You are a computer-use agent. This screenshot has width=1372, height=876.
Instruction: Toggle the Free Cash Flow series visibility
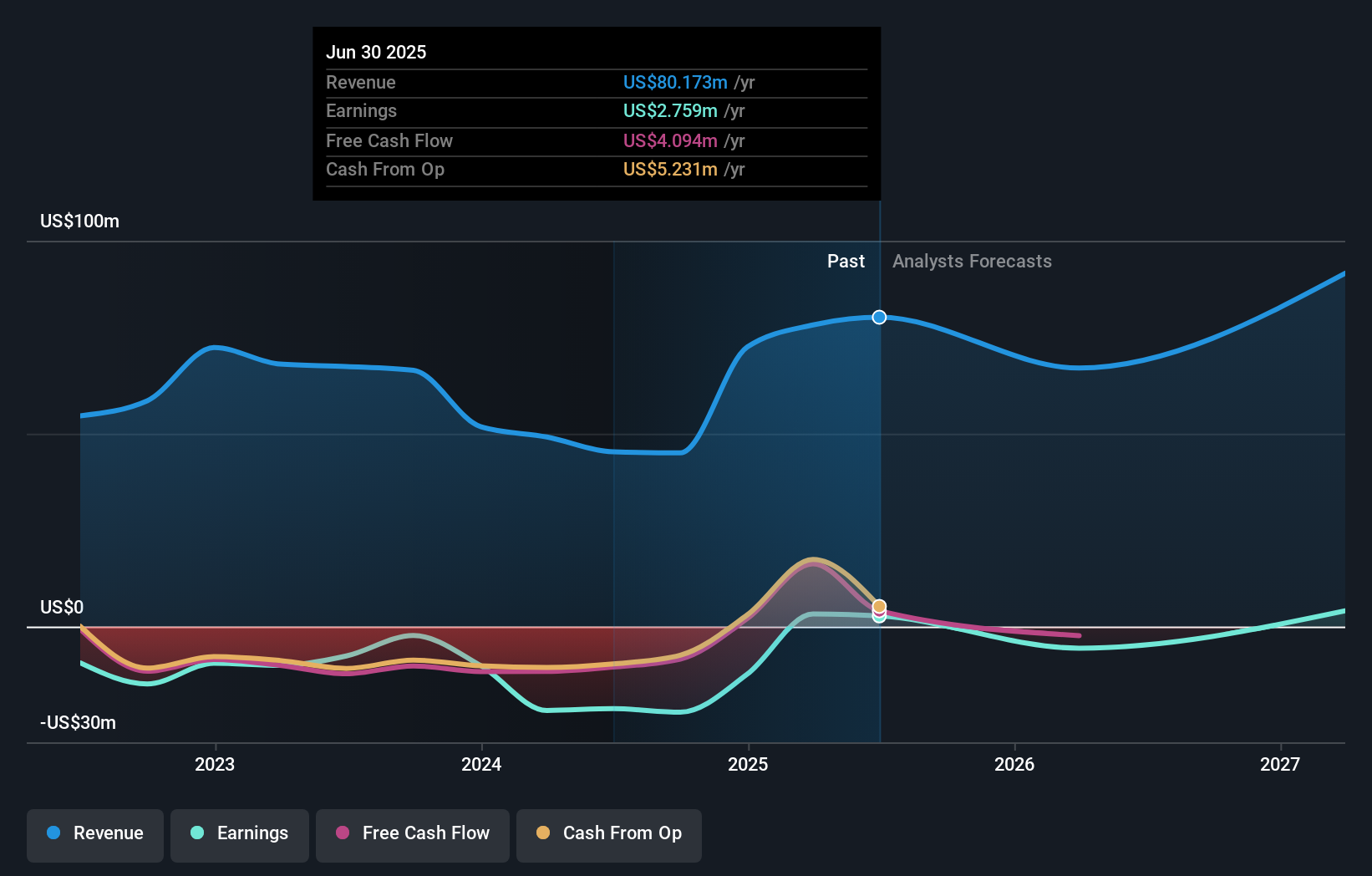[x=412, y=833]
